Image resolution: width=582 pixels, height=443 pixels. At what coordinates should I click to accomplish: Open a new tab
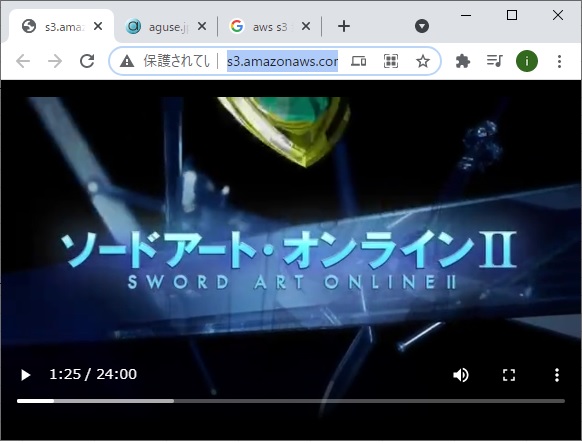pos(344,26)
